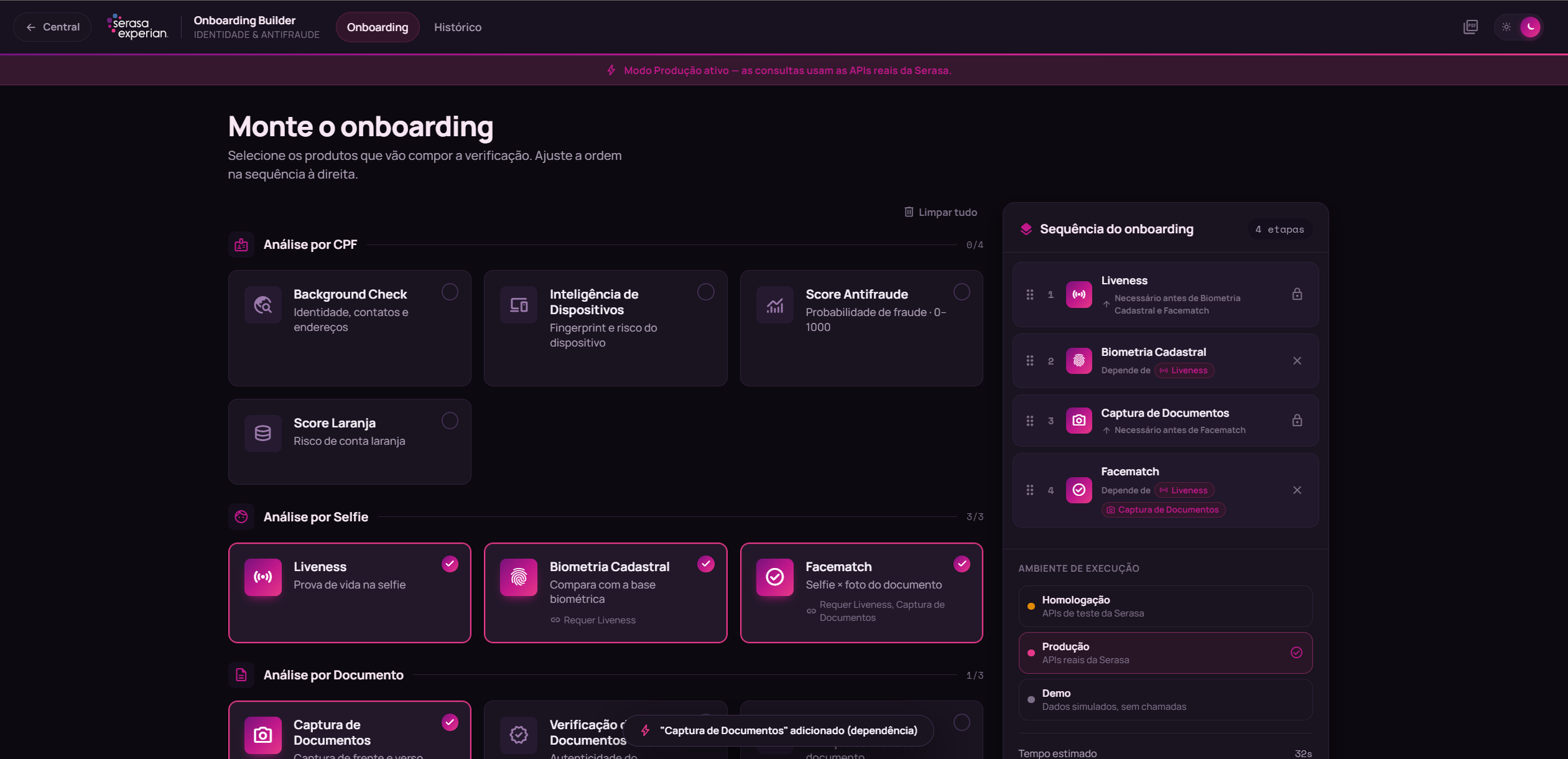Select the Score Laranja checkbox
The image size is (1568, 759).
[x=450, y=421]
